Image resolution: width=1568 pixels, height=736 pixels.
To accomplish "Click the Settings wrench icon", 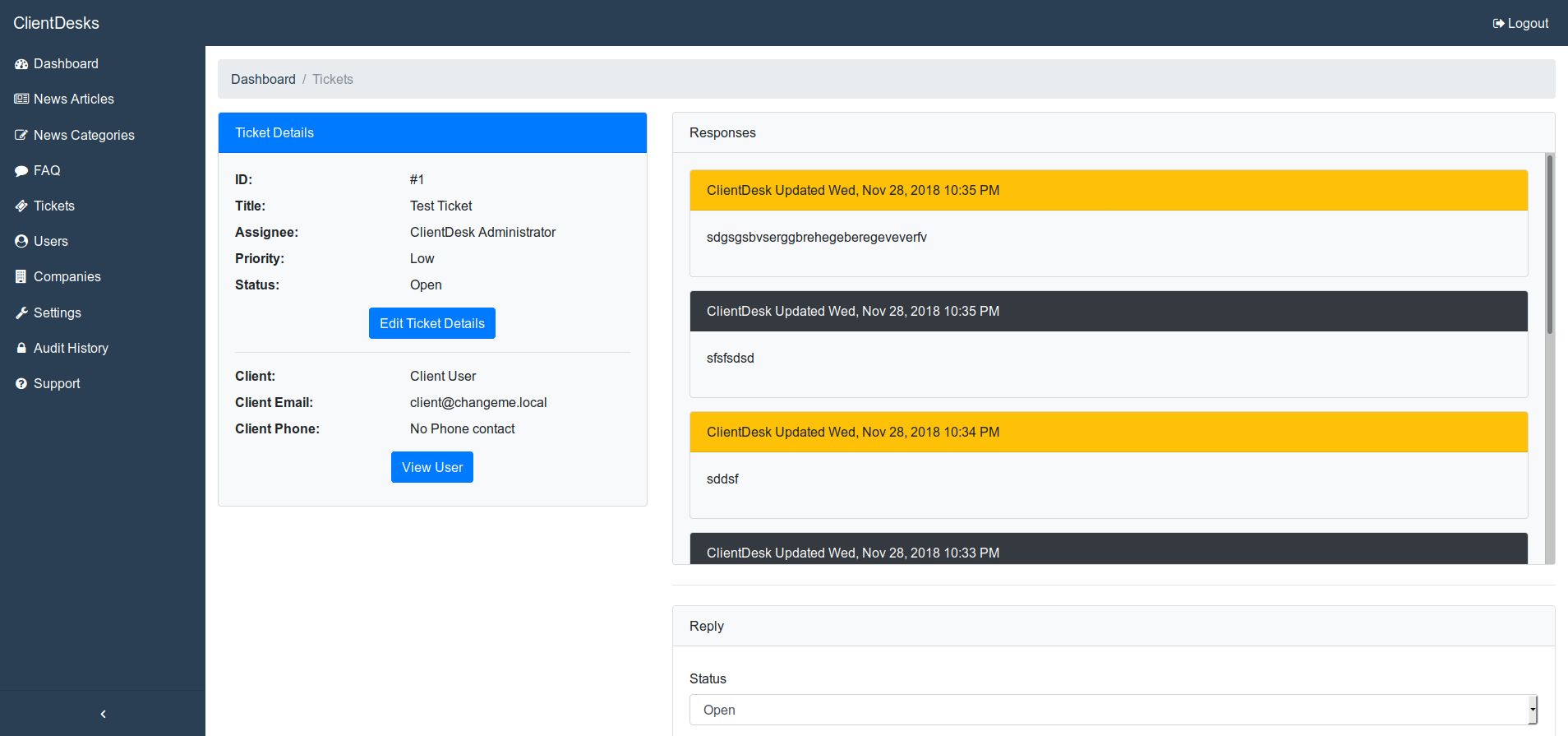I will pos(21,313).
